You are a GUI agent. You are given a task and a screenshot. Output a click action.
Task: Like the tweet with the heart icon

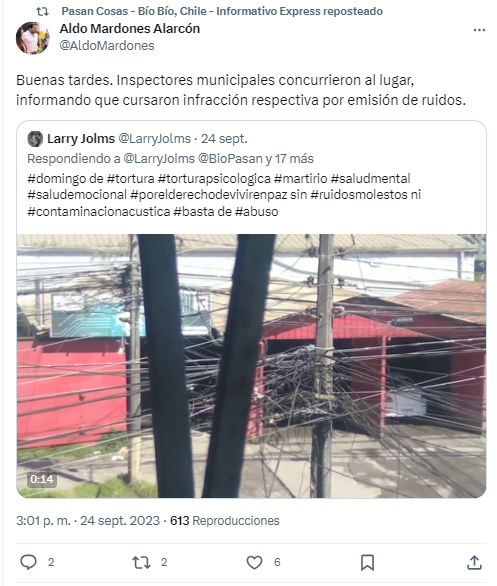(x=254, y=562)
